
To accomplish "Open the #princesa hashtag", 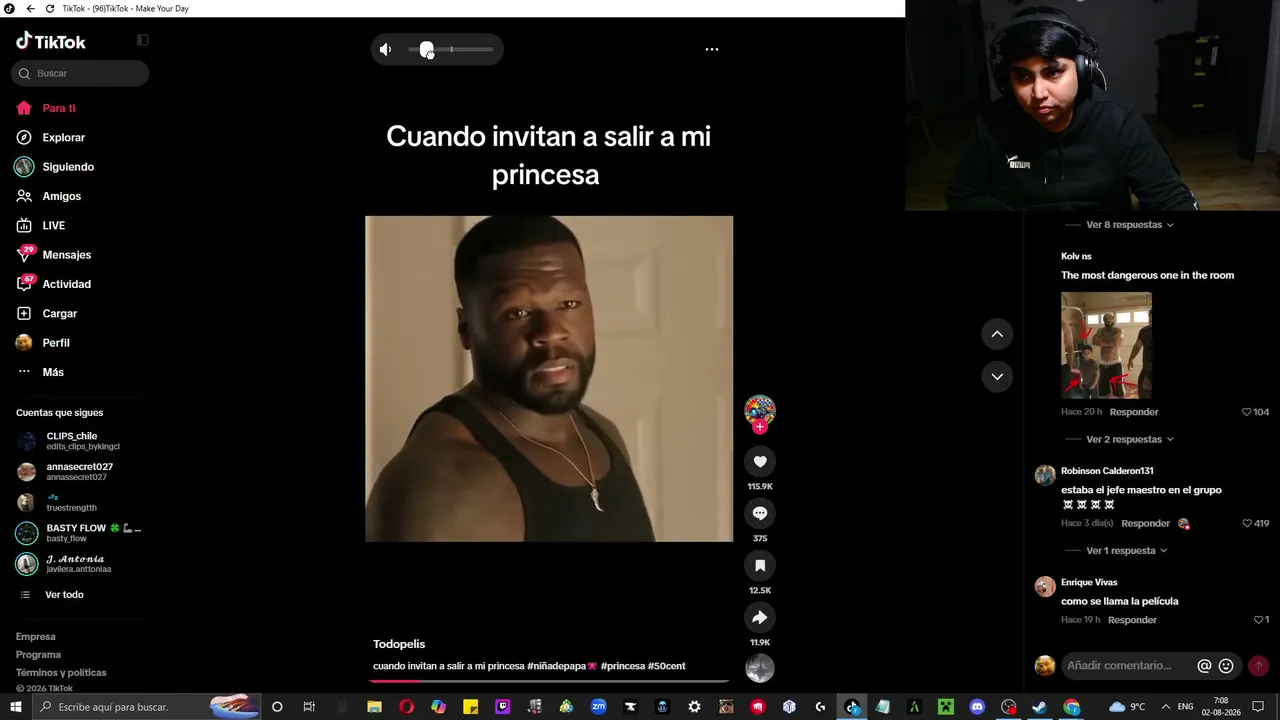I will point(622,666).
